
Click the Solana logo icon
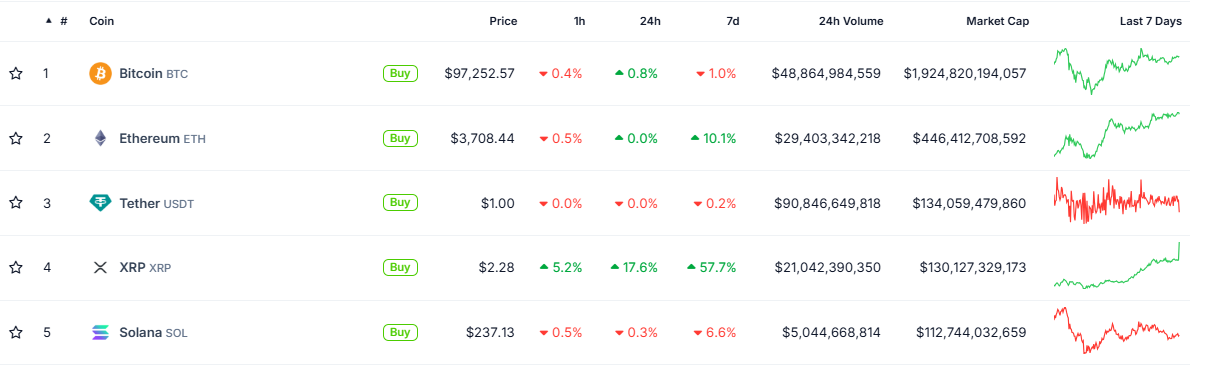point(100,332)
